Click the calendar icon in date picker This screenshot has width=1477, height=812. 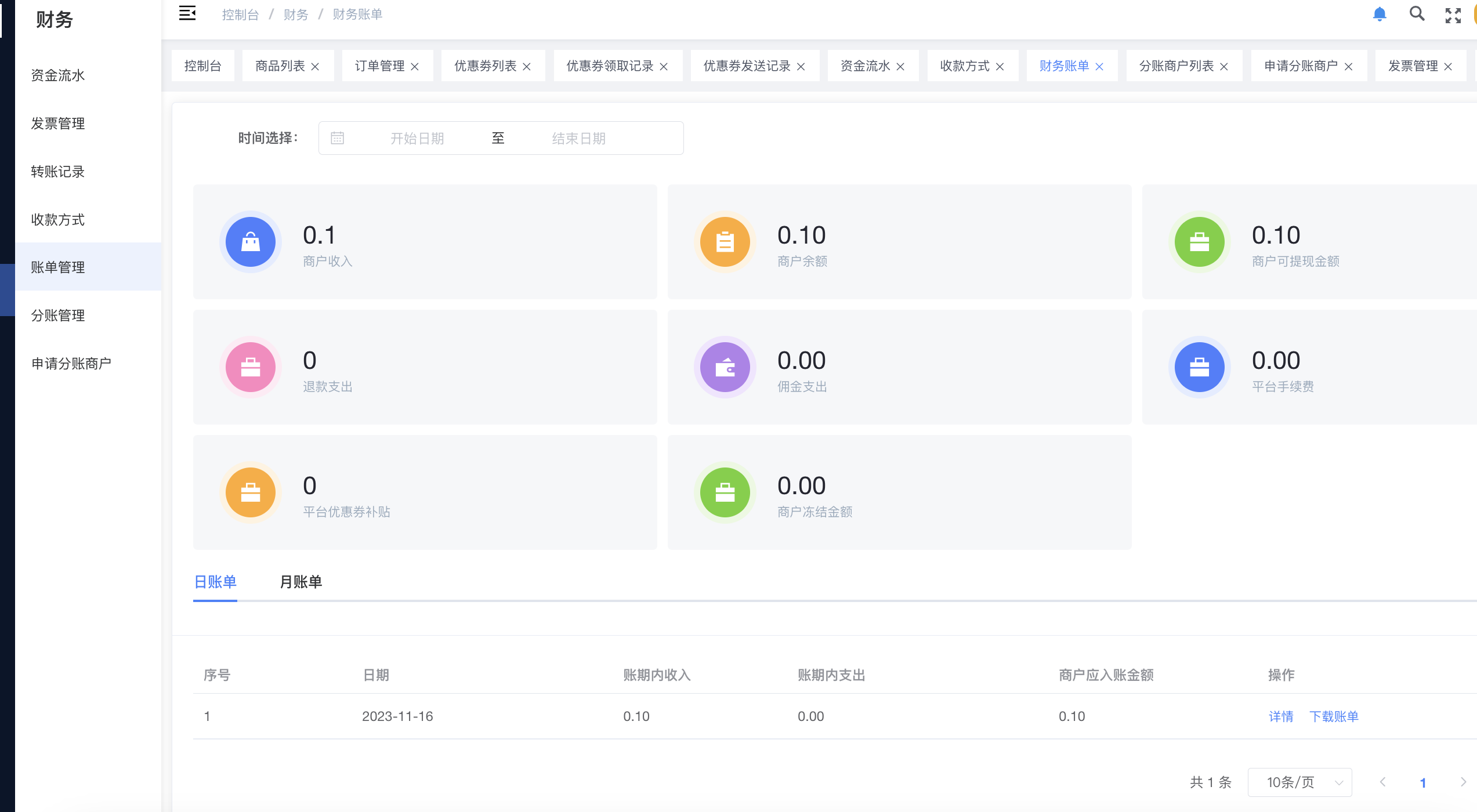[x=337, y=138]
